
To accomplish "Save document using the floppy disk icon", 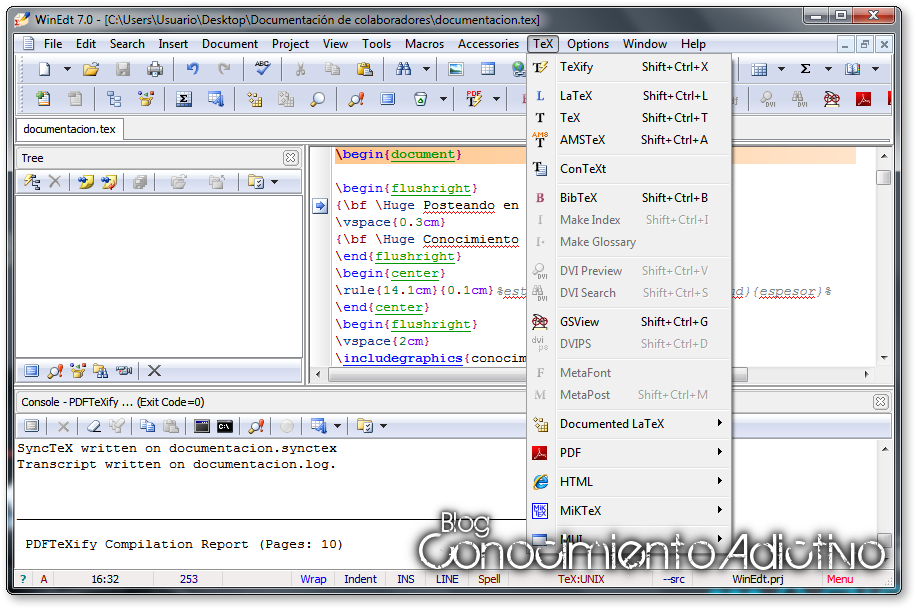I will (123, 69).
